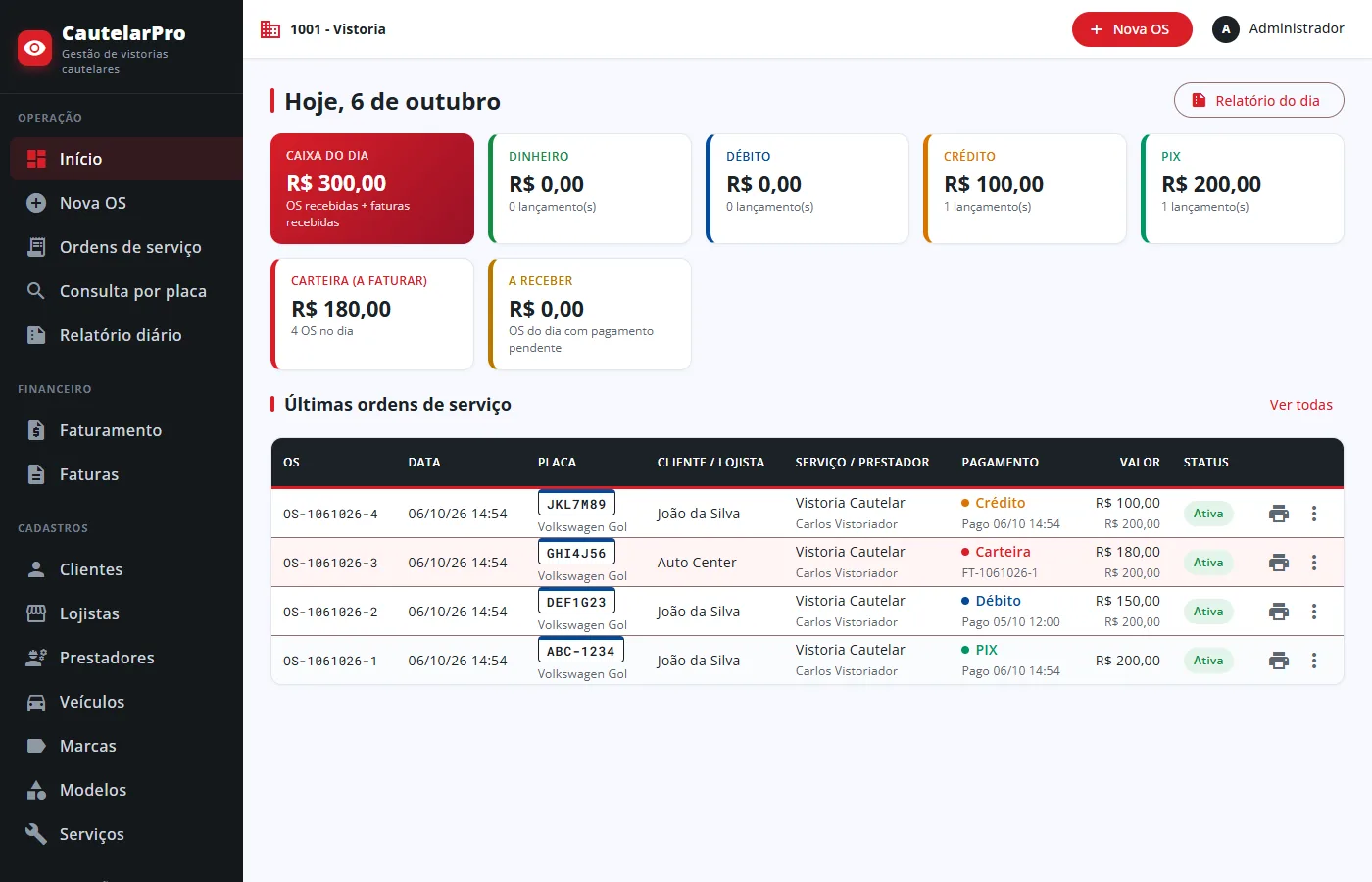1372x882 pixels.
Task: Open Relatório do dia report
Action: pos(1258,100)
